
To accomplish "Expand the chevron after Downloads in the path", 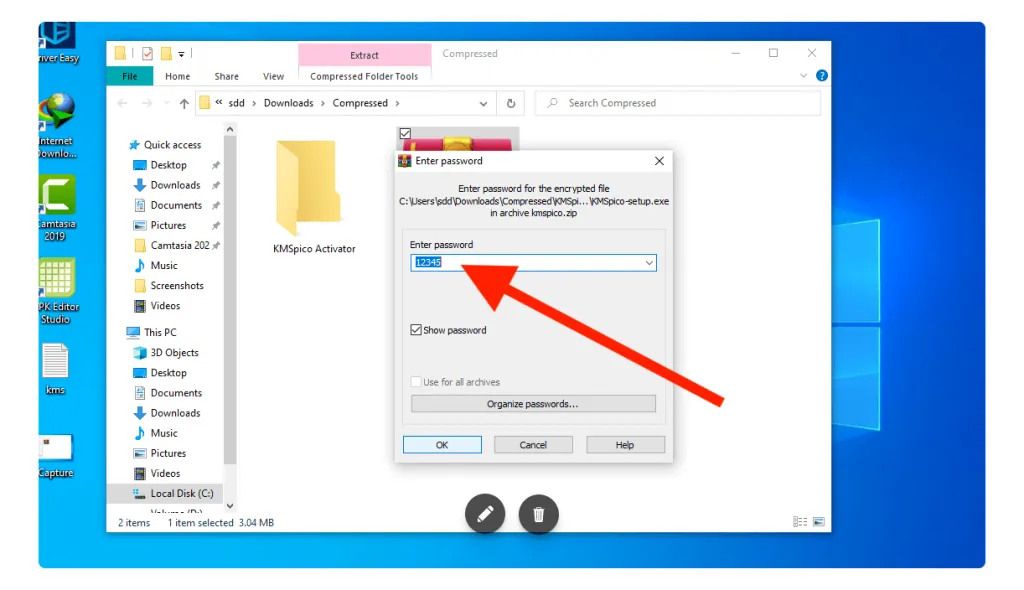I will [x=323, y=103].
